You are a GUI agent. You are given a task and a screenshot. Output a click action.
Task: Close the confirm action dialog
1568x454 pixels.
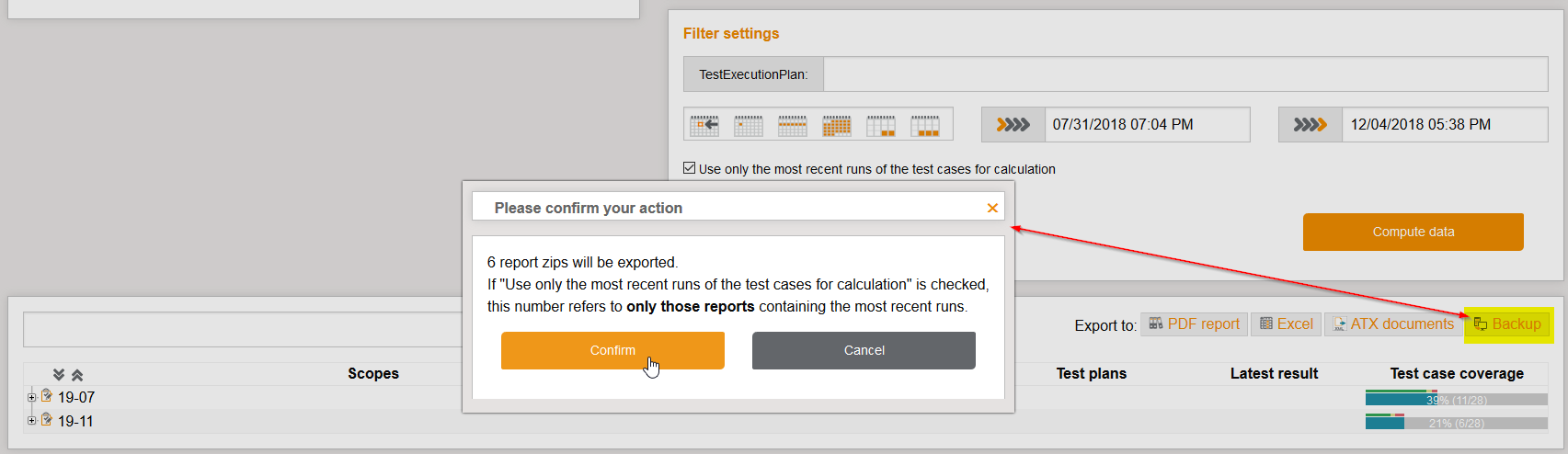tap(992, 208)
